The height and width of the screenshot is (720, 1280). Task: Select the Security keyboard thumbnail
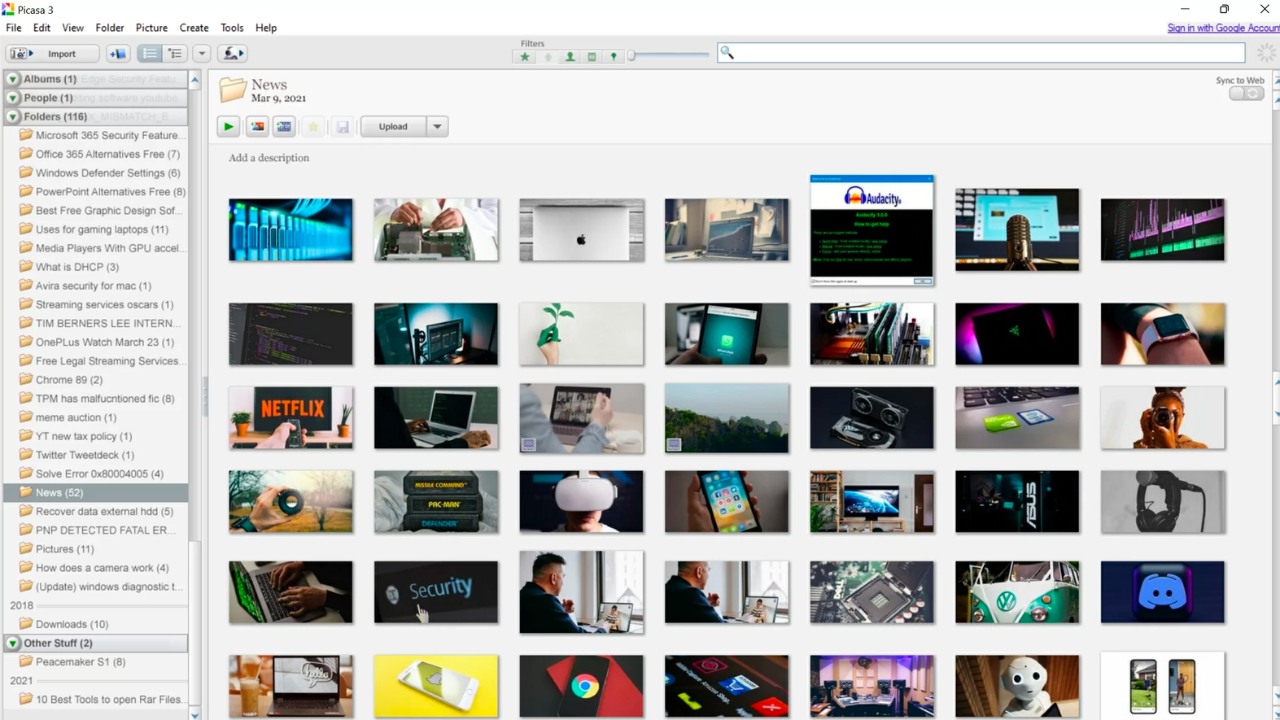pyautogui.click(x=436, y=592)
